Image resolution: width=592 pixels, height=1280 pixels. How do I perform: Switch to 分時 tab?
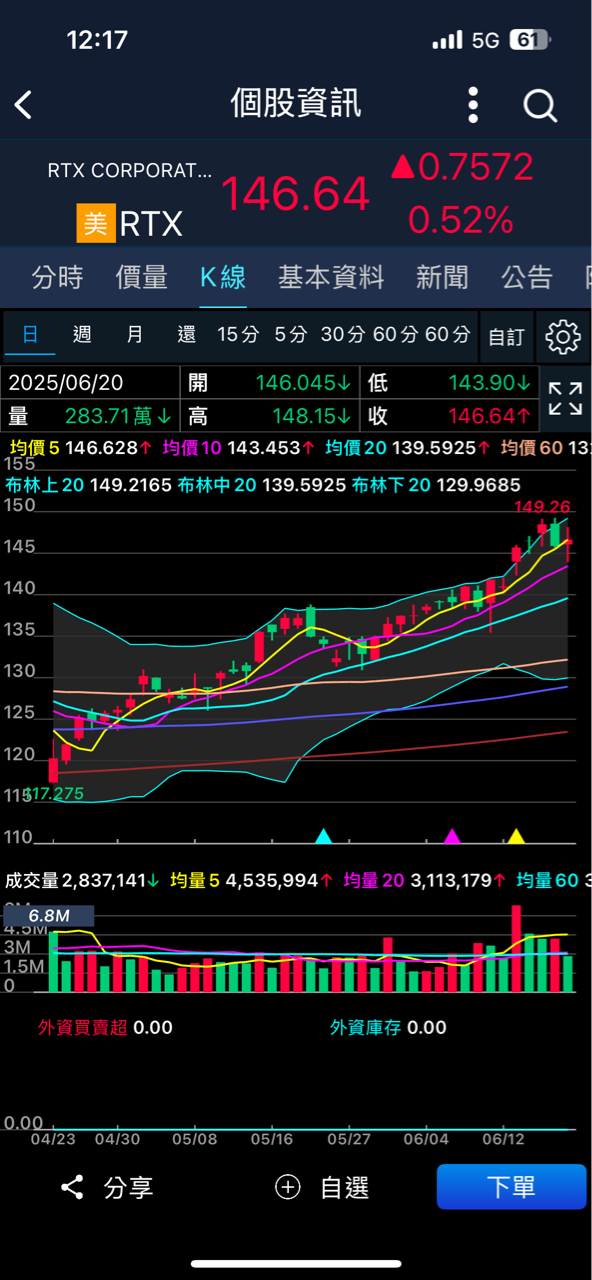coord(57,277)
